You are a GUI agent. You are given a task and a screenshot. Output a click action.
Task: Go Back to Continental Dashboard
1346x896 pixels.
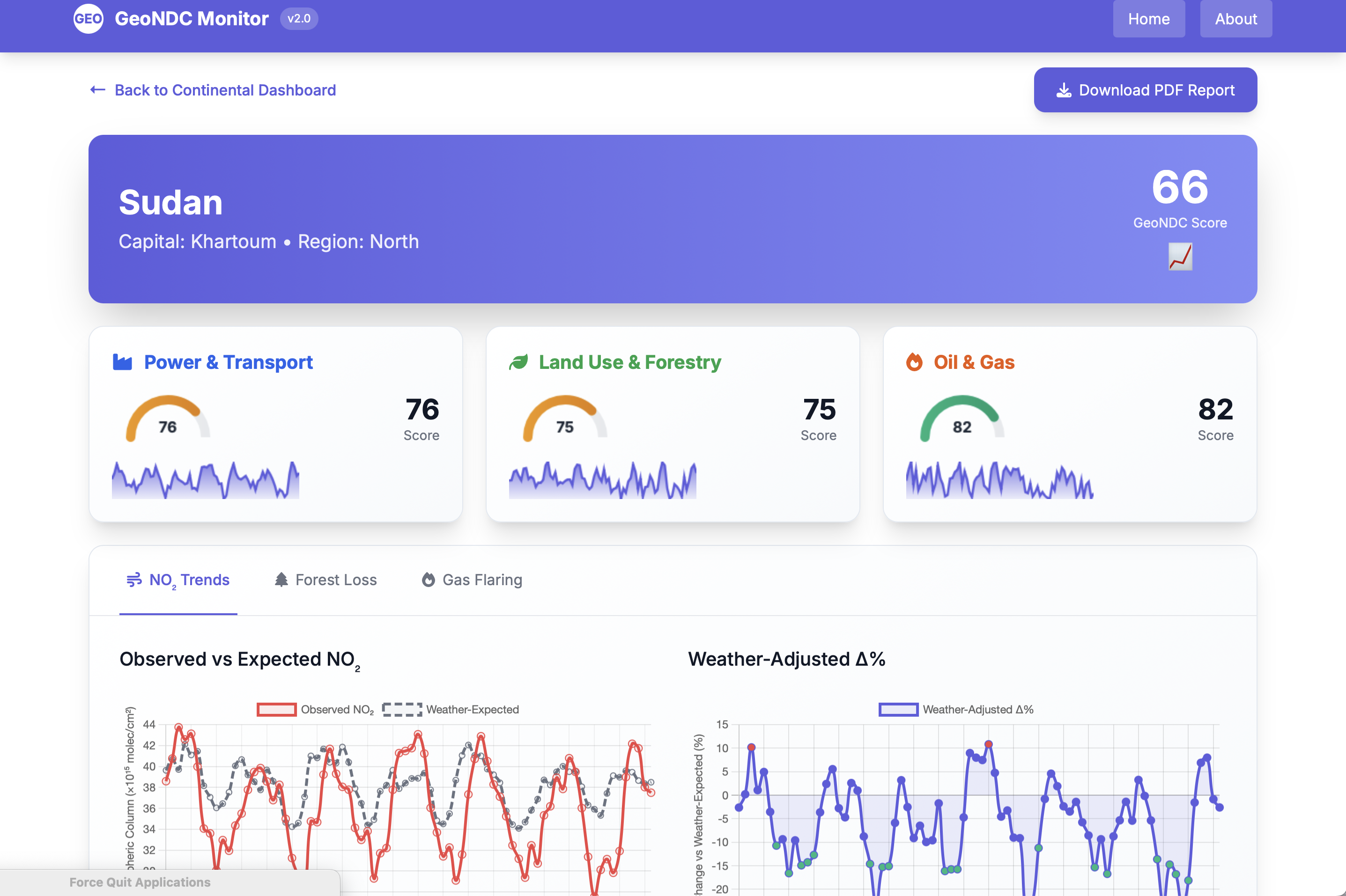(x=213, y=90)
